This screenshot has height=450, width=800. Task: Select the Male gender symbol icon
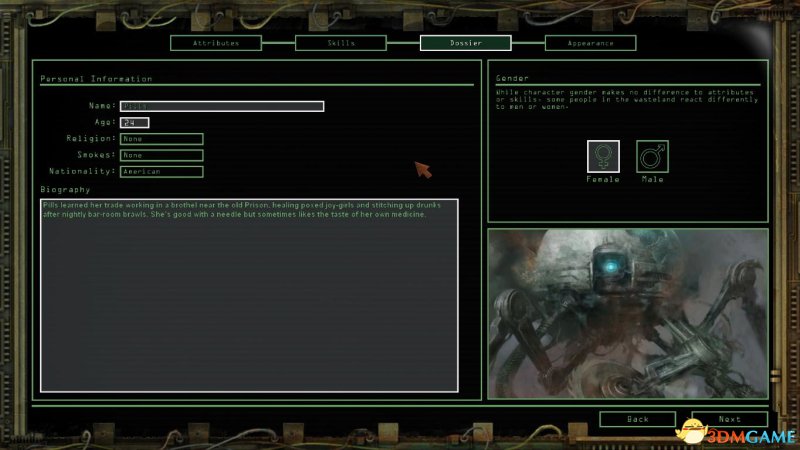coord(652,156)
